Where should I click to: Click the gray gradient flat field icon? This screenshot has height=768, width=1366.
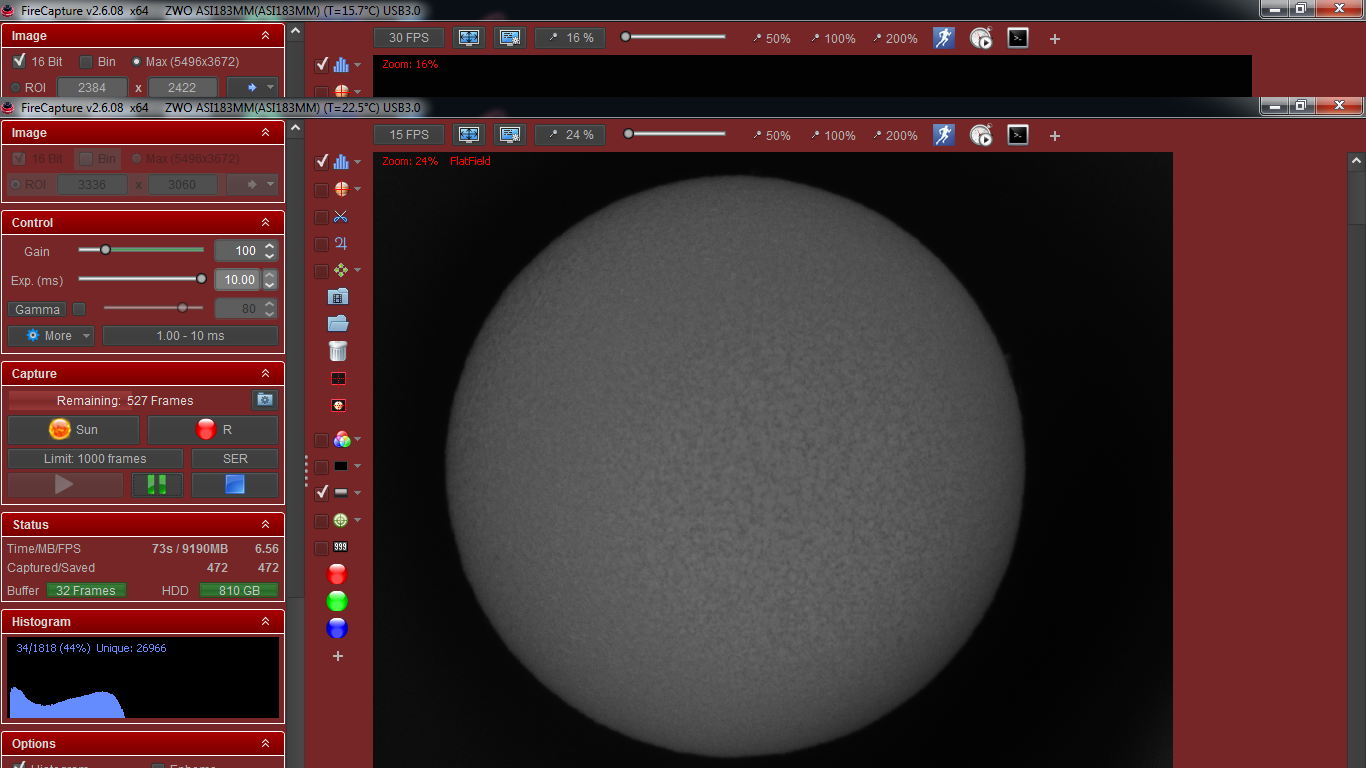click(341, 493)
